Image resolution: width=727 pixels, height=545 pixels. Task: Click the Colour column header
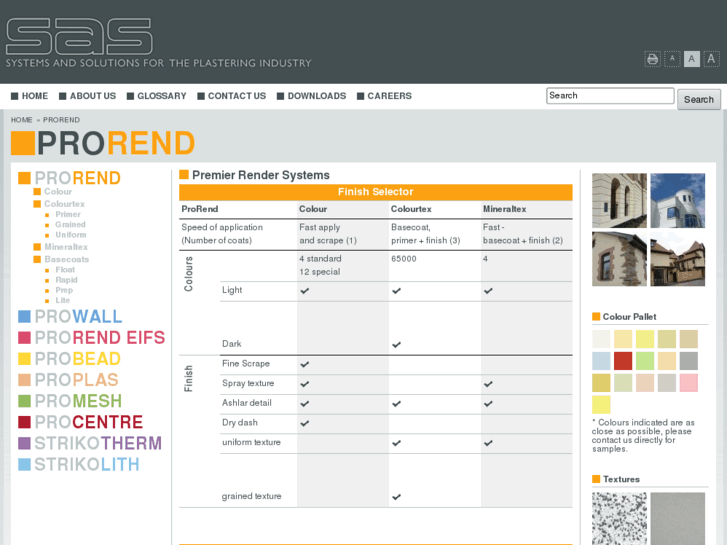313,209
